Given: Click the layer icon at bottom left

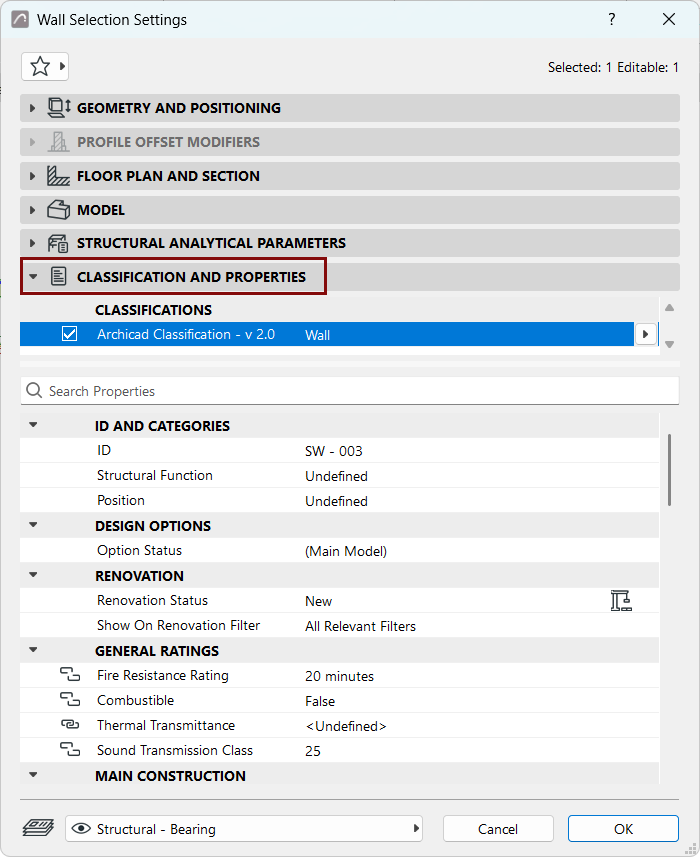Looking at the screenshot, I should (38, 828).
